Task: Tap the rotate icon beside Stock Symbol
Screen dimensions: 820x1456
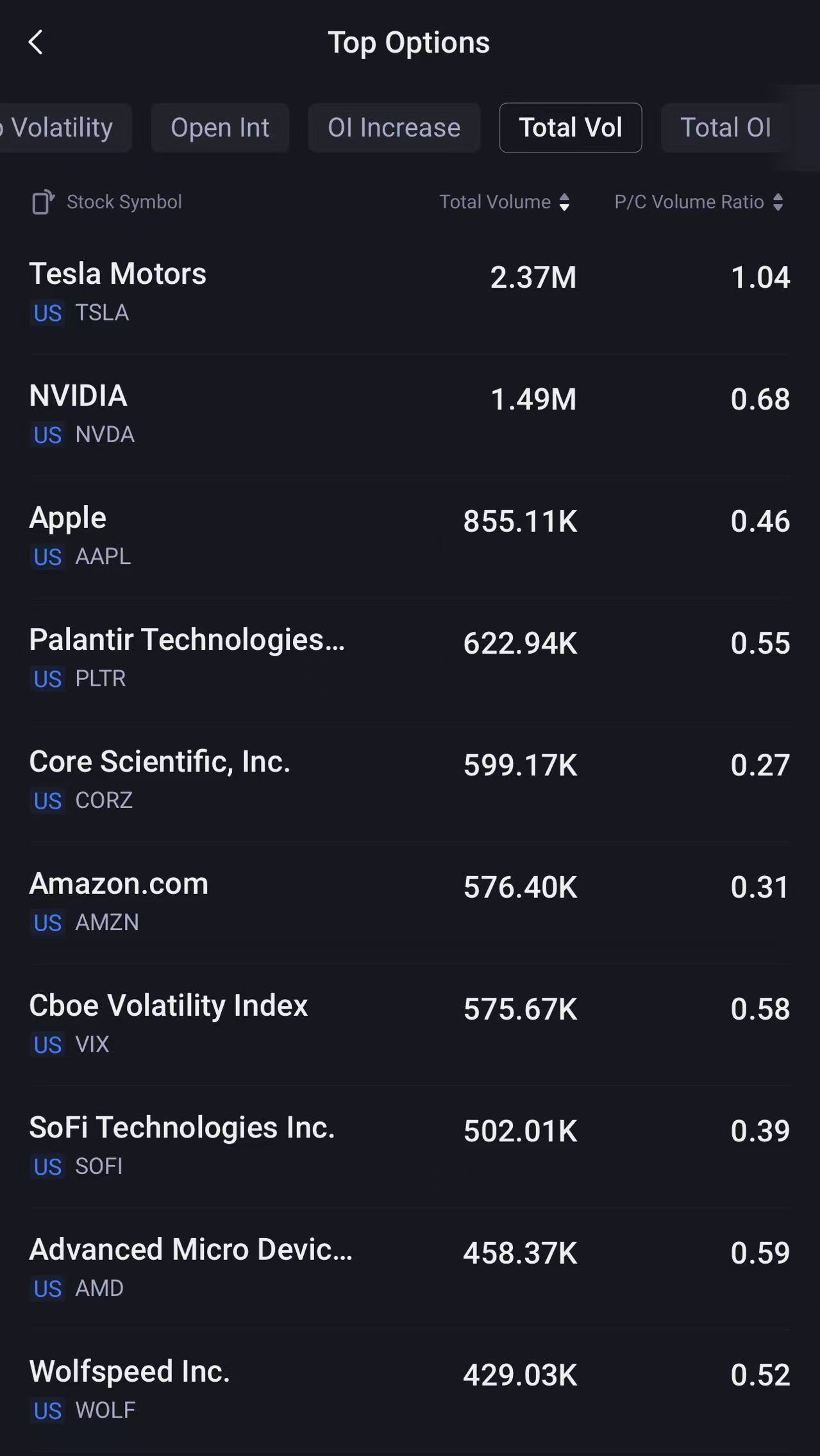Action: [43, 202]
